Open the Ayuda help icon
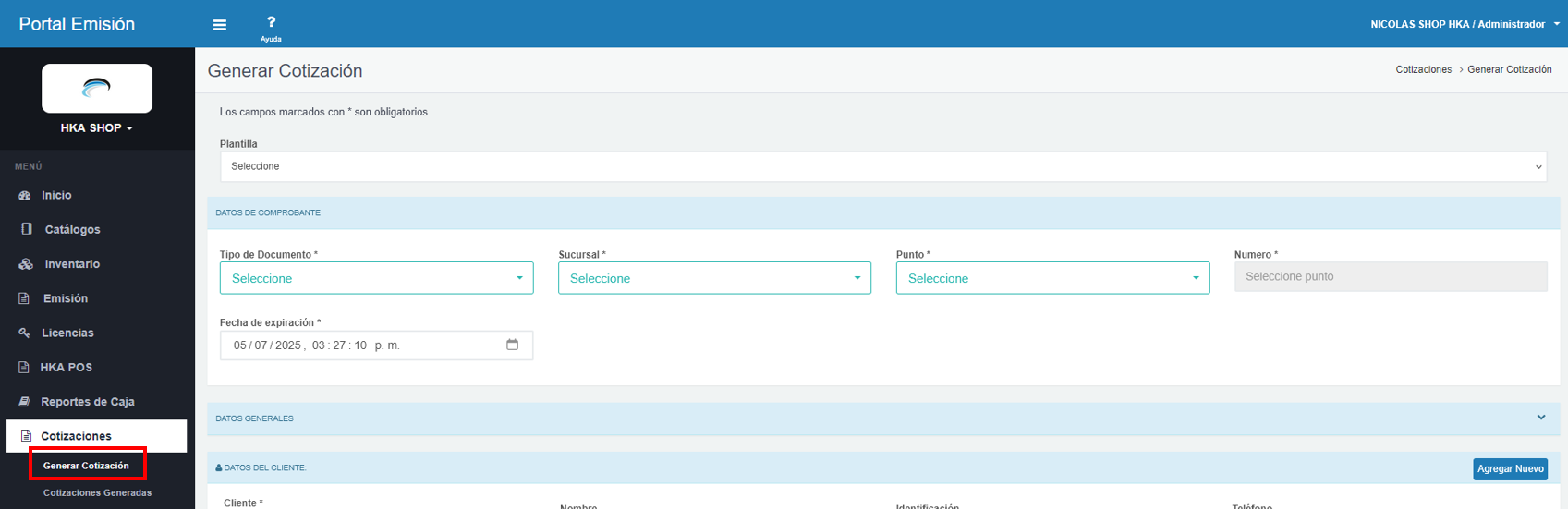 click(271, 23)
